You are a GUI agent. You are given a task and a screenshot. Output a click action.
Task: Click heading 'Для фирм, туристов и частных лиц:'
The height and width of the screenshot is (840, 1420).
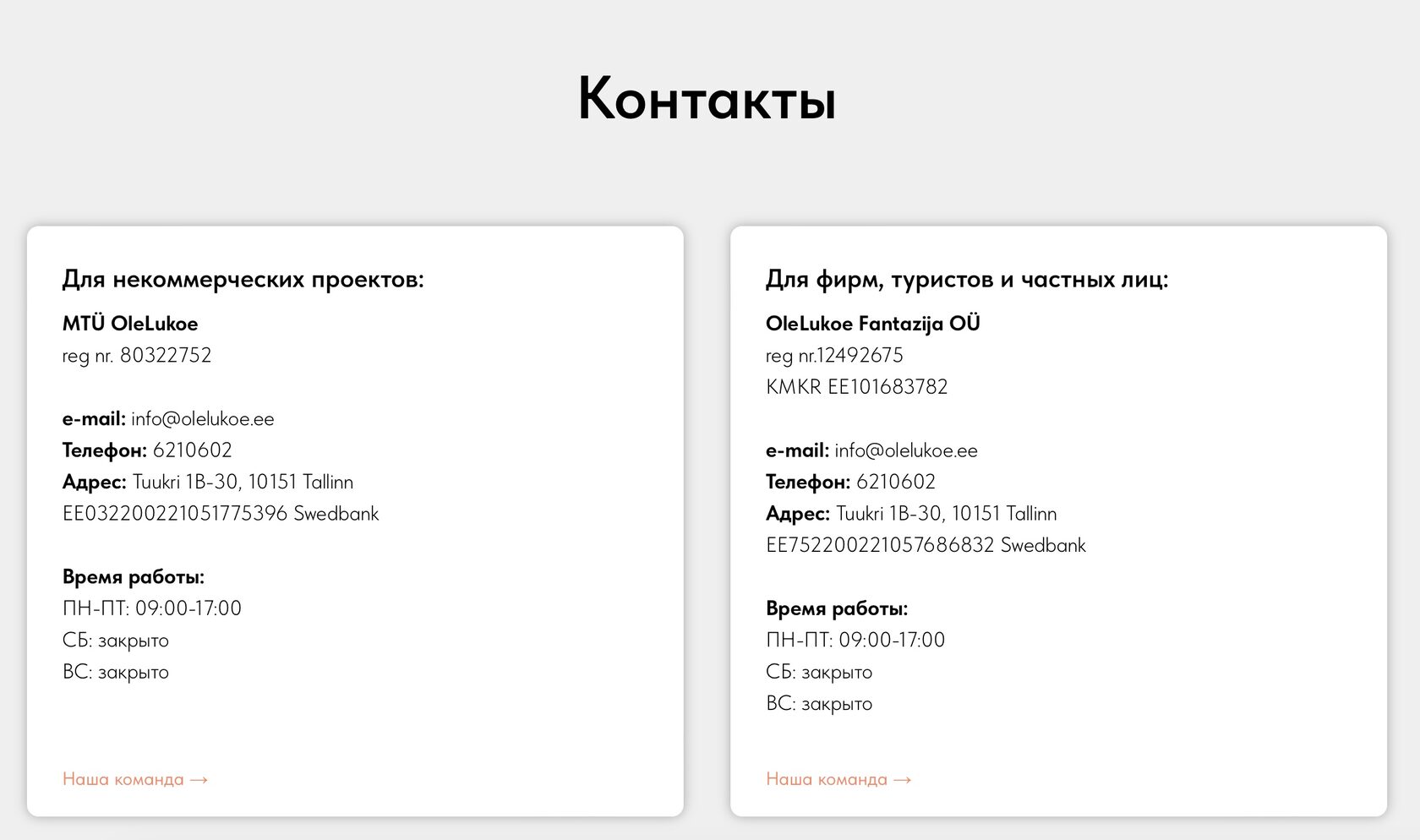click(967, 280)
